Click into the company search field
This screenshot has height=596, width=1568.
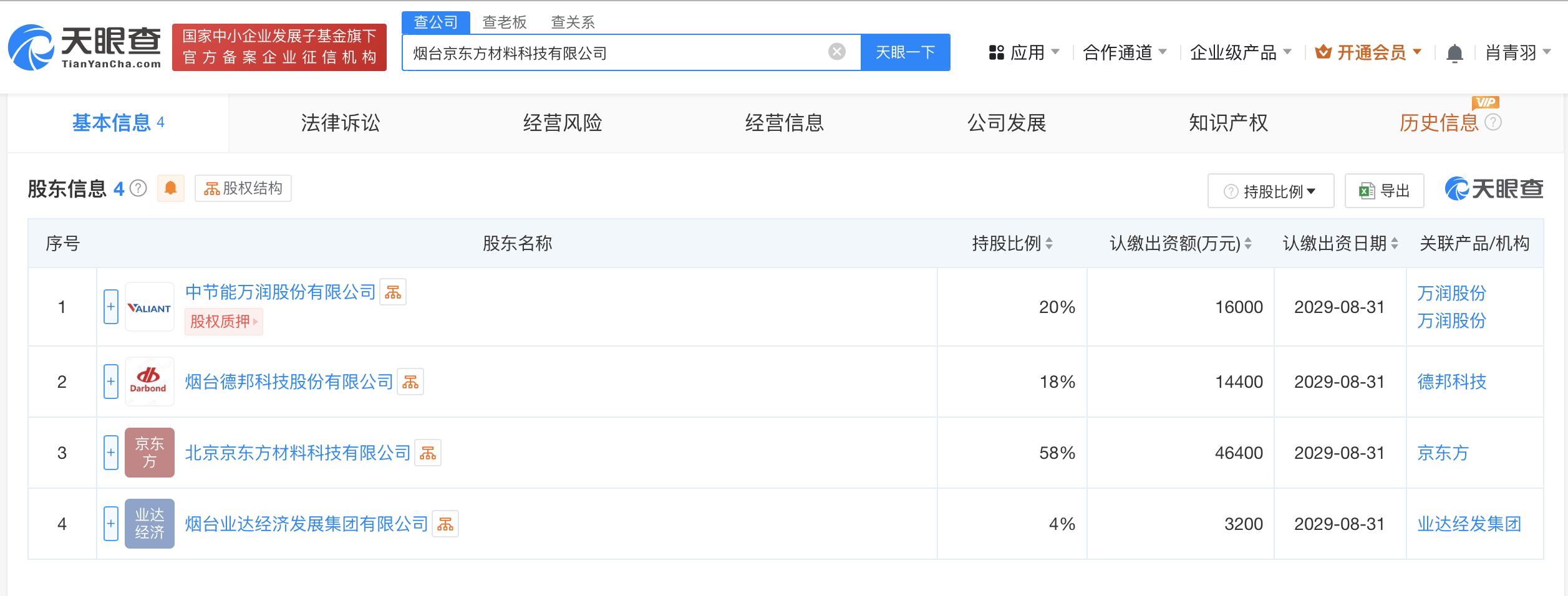617,53
